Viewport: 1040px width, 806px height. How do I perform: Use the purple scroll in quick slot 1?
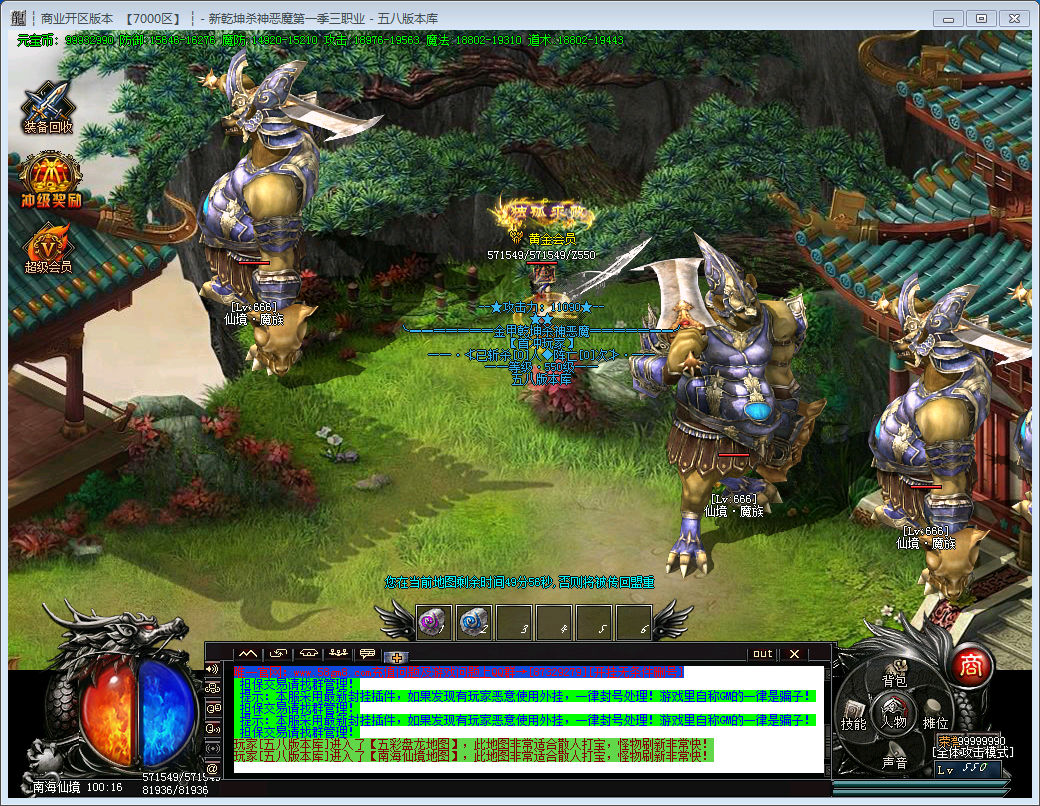[x=434, y=623]
